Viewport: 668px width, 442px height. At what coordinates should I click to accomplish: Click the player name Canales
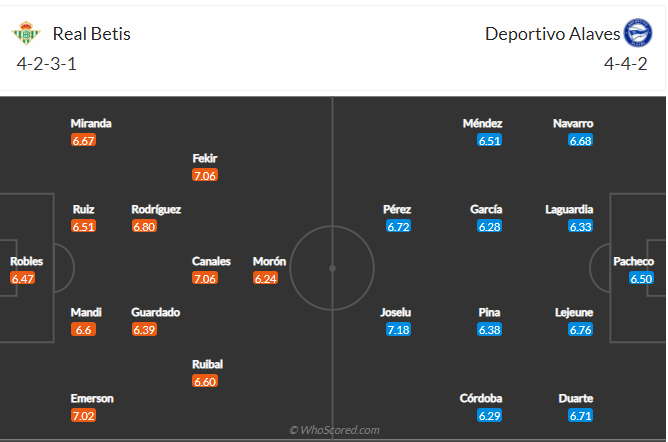coord(211,261)
